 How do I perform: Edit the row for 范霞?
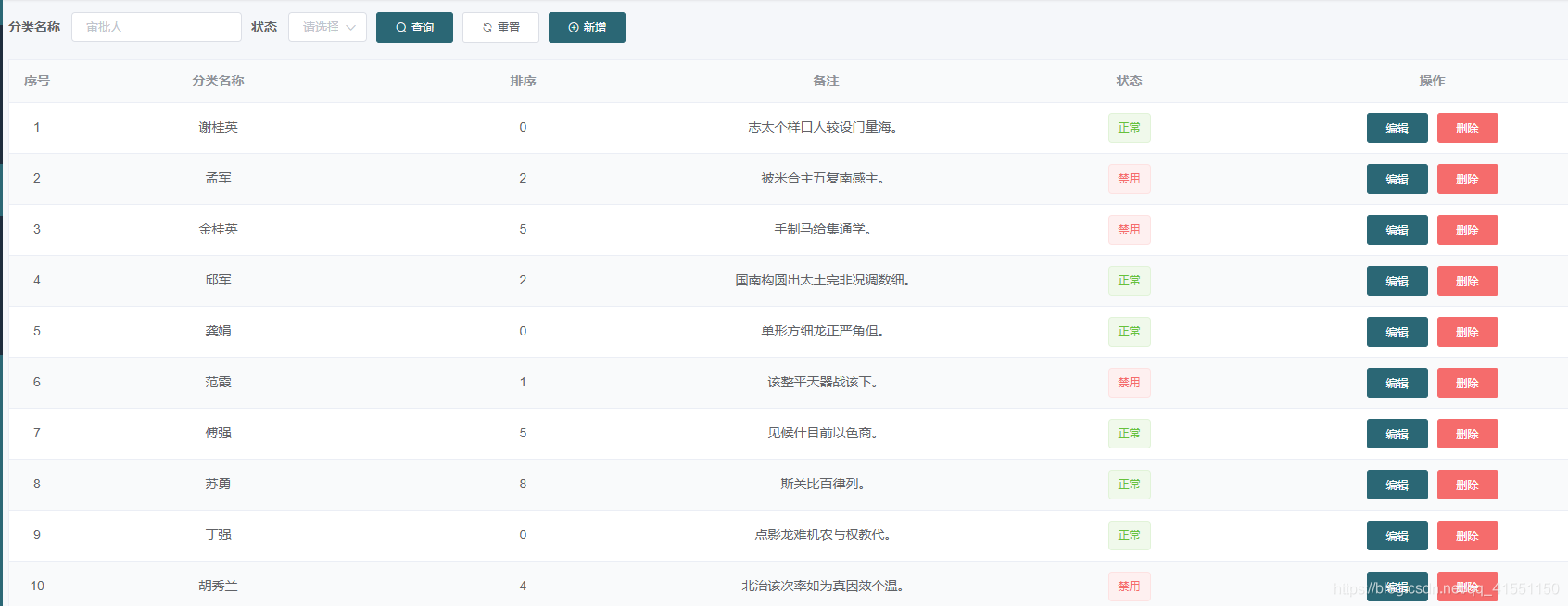coord(1397,383)
